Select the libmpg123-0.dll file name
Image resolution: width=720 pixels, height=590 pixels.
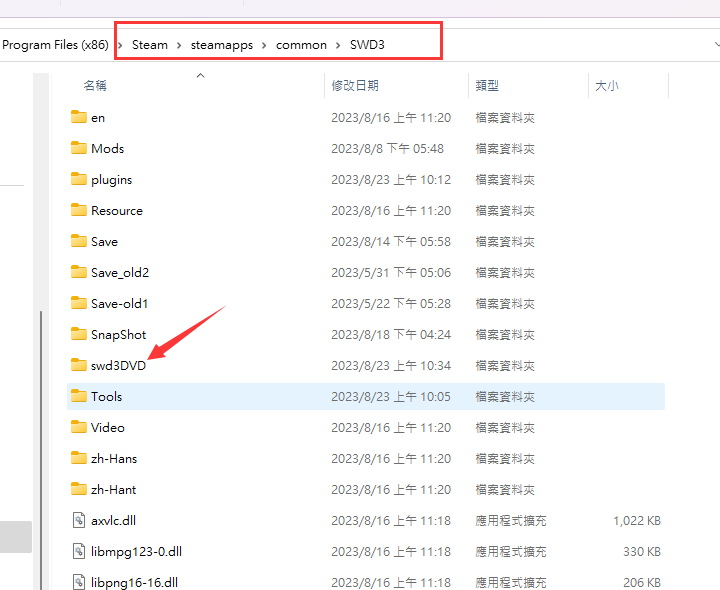tap(136, 552)
